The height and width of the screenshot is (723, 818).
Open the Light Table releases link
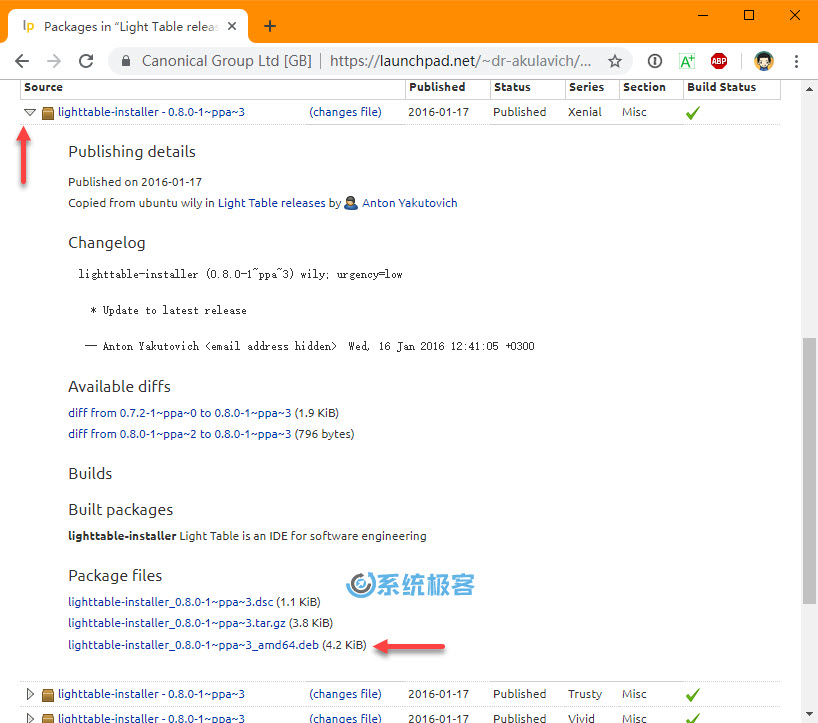[271, 203]
